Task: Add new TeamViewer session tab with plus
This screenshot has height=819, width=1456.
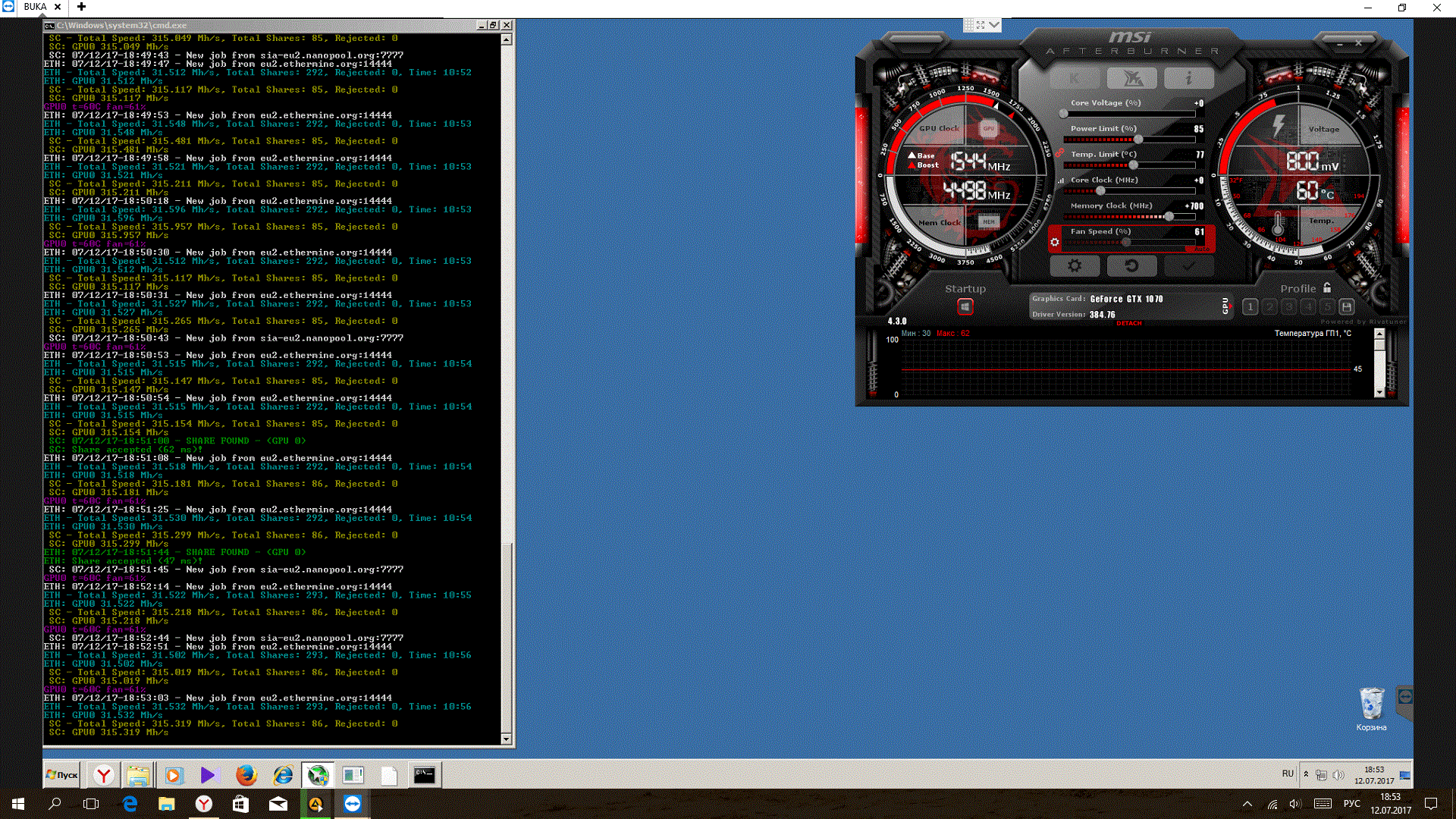Action: tap(81, 7)
